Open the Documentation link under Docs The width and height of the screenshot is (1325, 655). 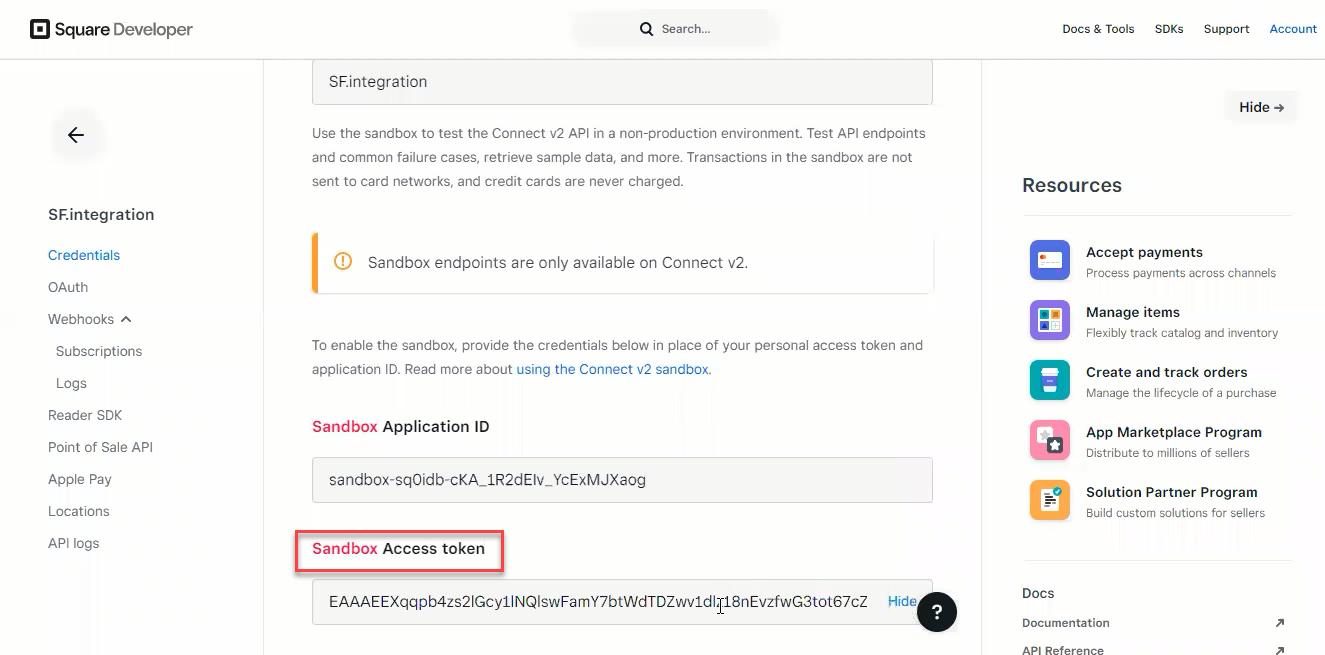tap(1066, 623)
